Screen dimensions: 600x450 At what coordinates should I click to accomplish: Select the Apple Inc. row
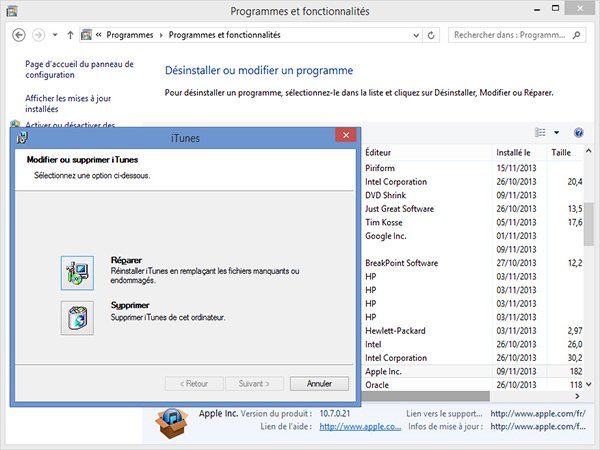click(x=473, y=372)
